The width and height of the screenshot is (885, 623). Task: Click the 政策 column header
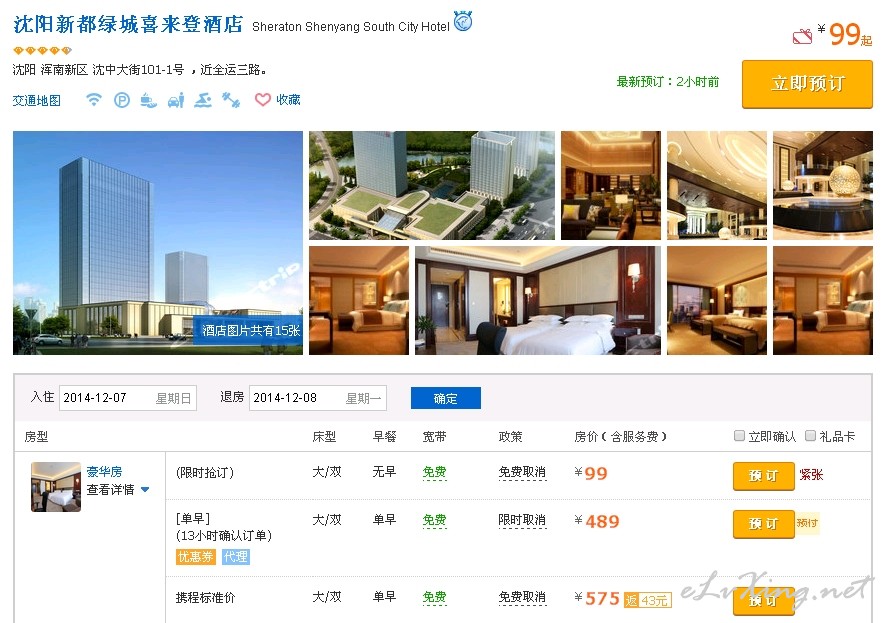point(510,436)
